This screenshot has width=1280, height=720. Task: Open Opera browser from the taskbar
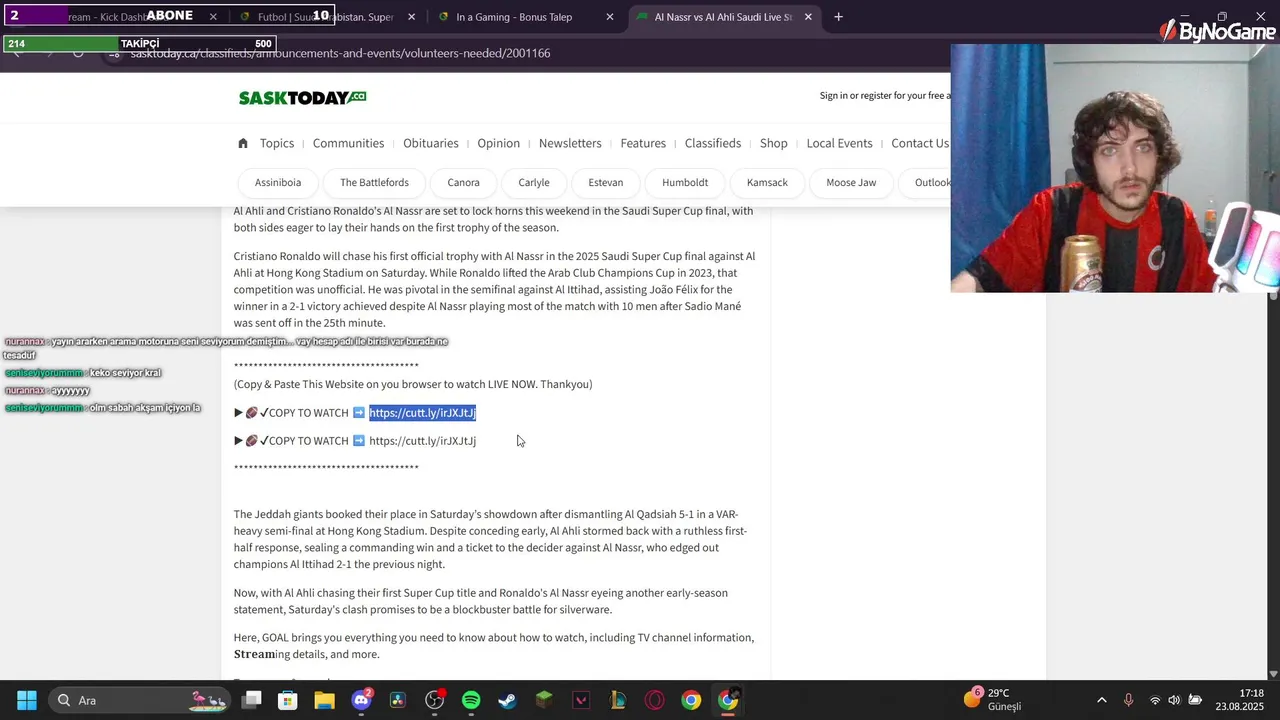point(654,700)
